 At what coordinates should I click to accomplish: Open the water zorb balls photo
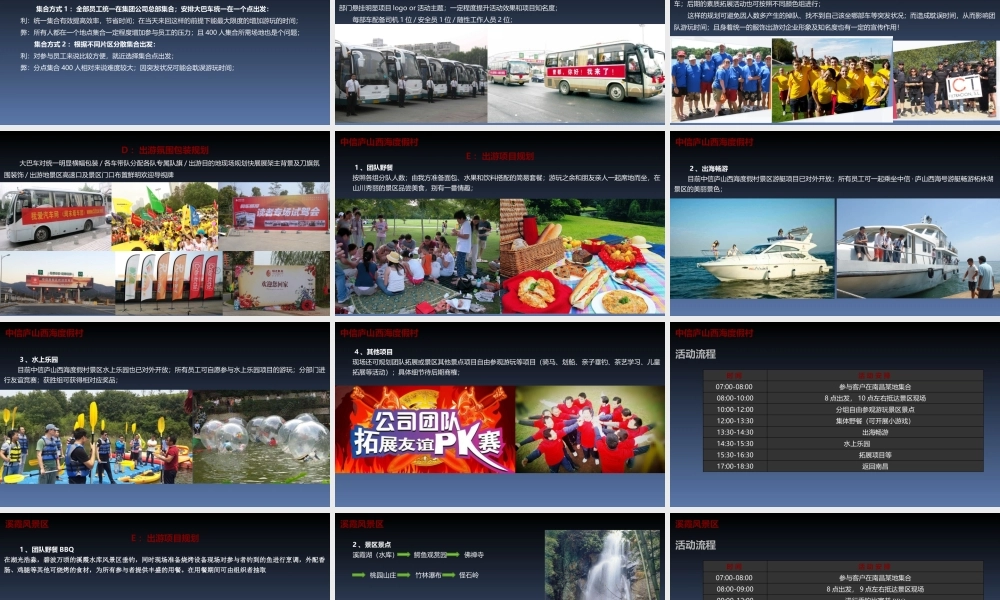click(261, 437)
